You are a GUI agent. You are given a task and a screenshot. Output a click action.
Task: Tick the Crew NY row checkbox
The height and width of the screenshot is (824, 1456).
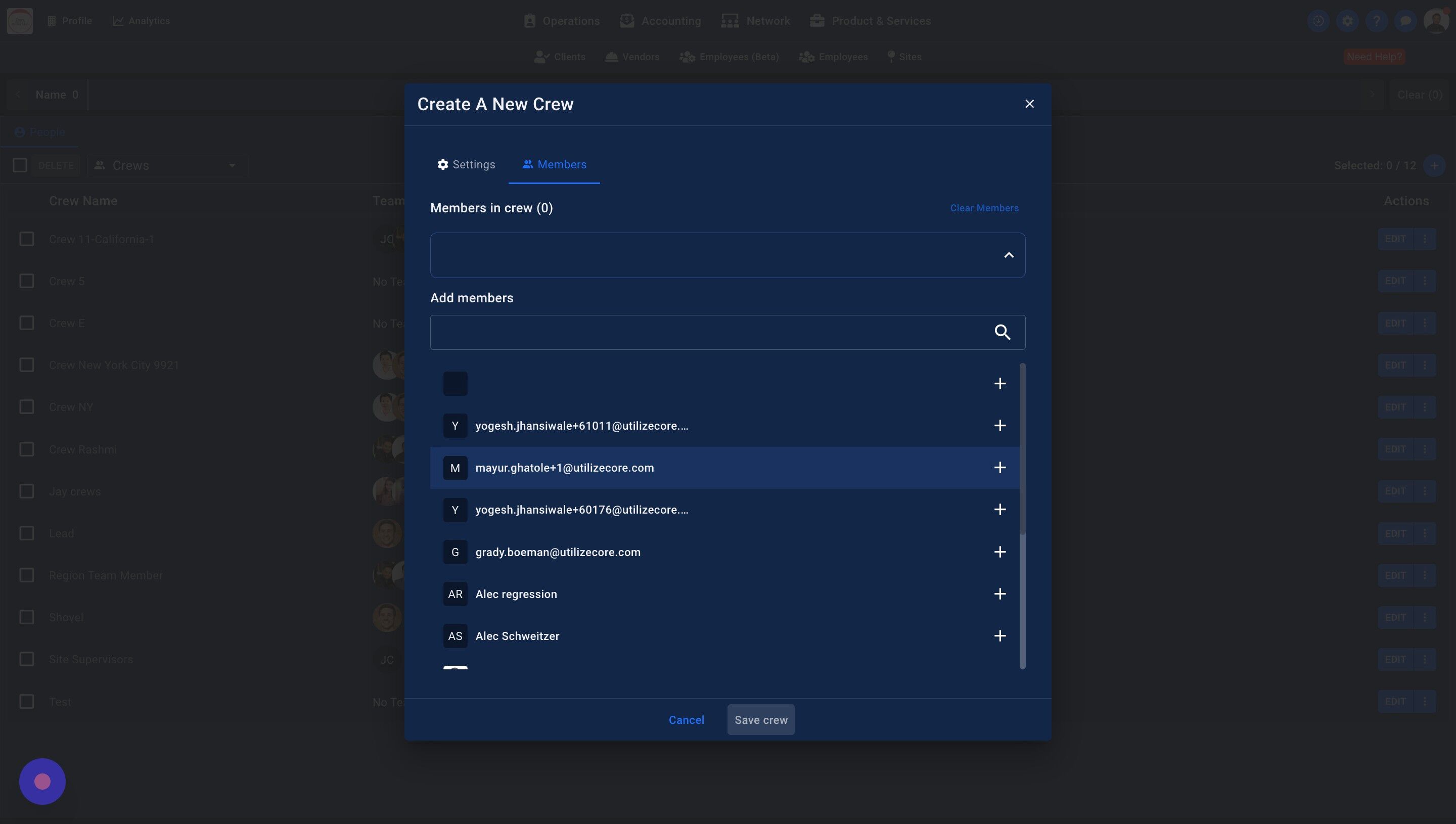pos(27,407)
